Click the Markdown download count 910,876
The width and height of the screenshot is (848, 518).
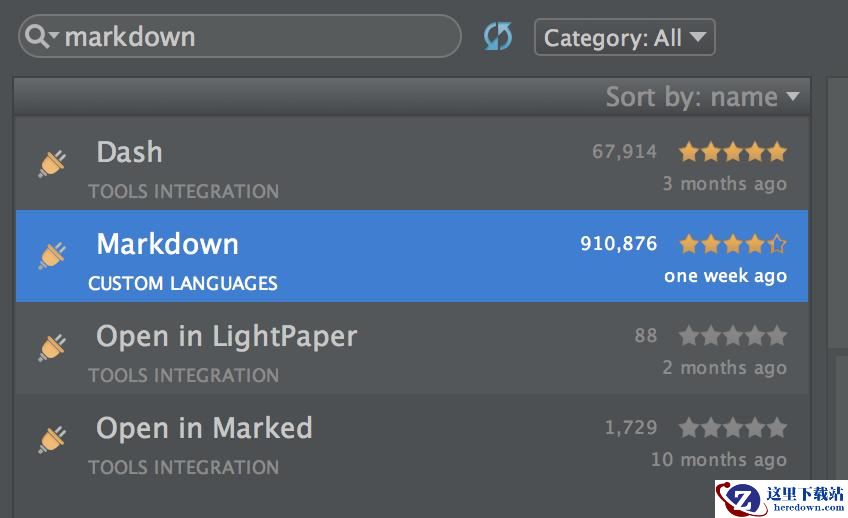tap(618, 244)
